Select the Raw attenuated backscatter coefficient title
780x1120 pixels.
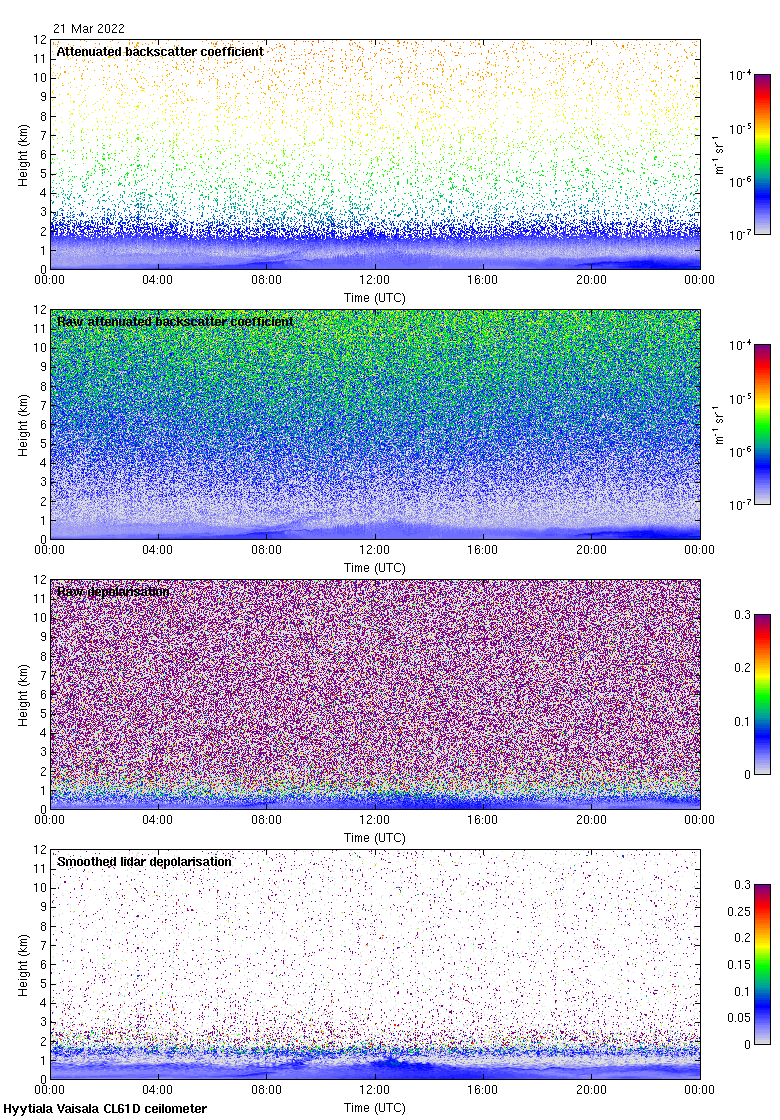[x=175, y=321]
